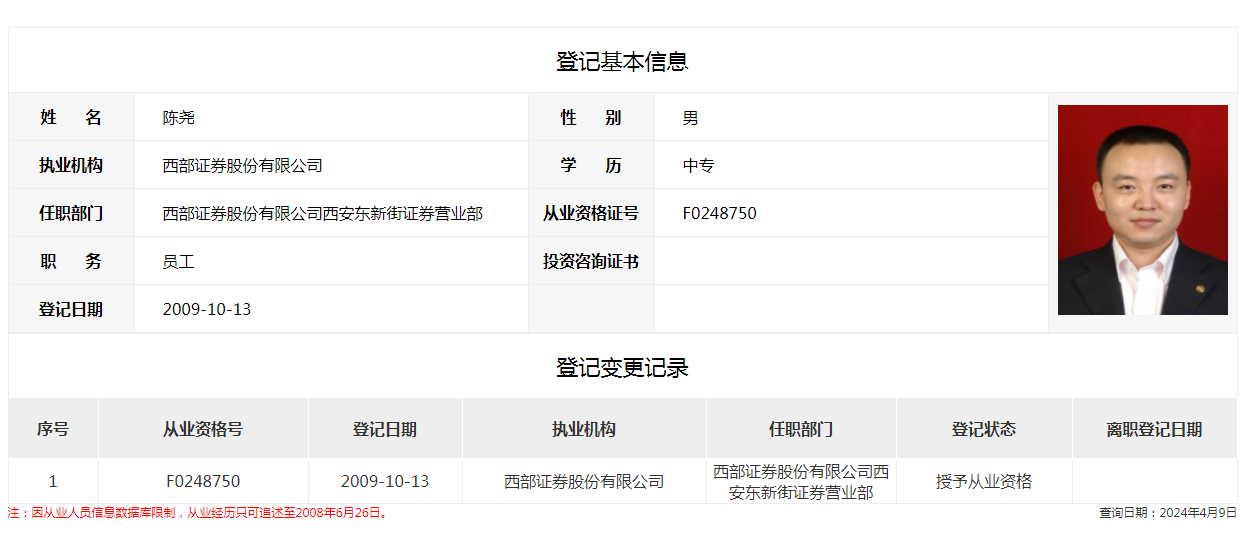Click the registrant's portrait photo
Screen dimensions: 1255x551
point(1142,210)
